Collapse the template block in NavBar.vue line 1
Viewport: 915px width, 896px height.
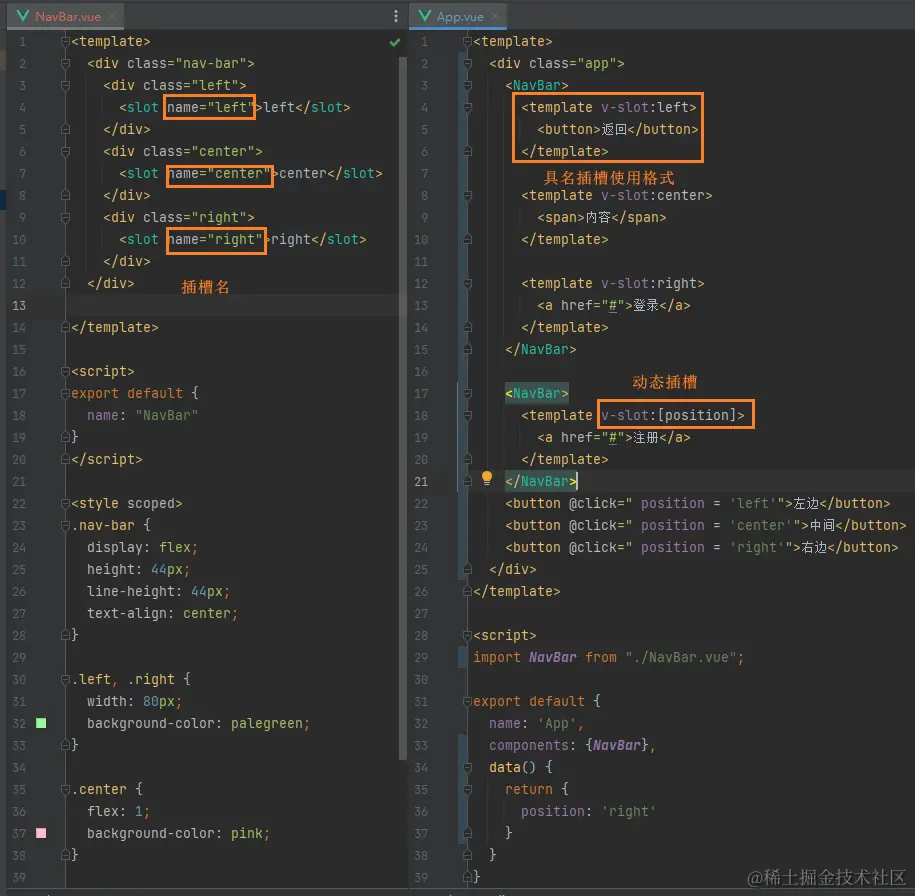[x=65, y=41]
